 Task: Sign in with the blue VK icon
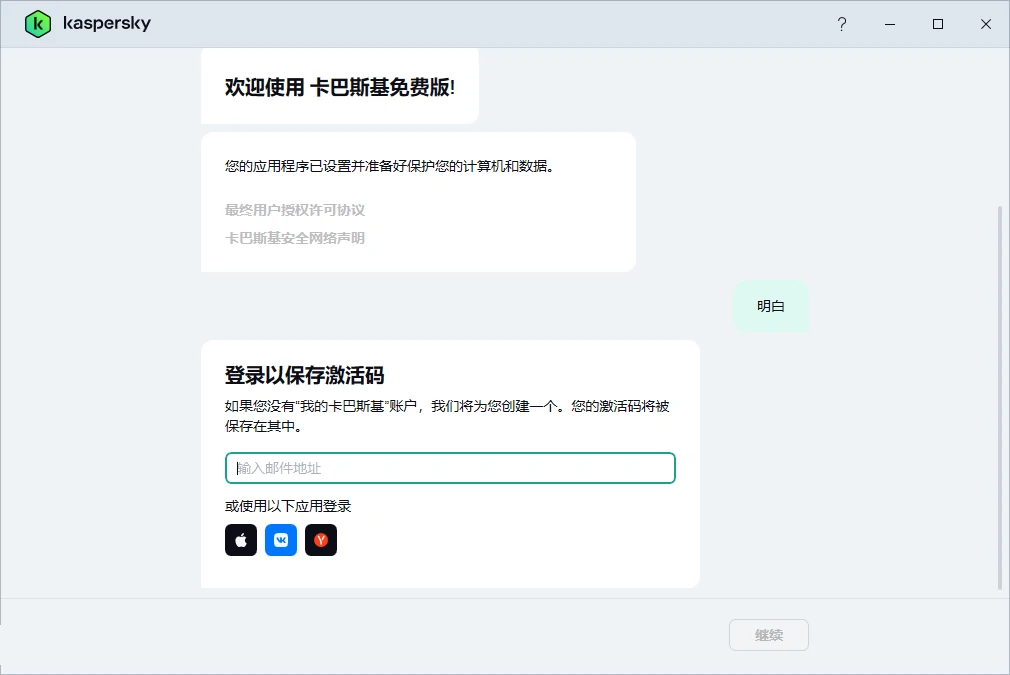(x=281, y=540)
